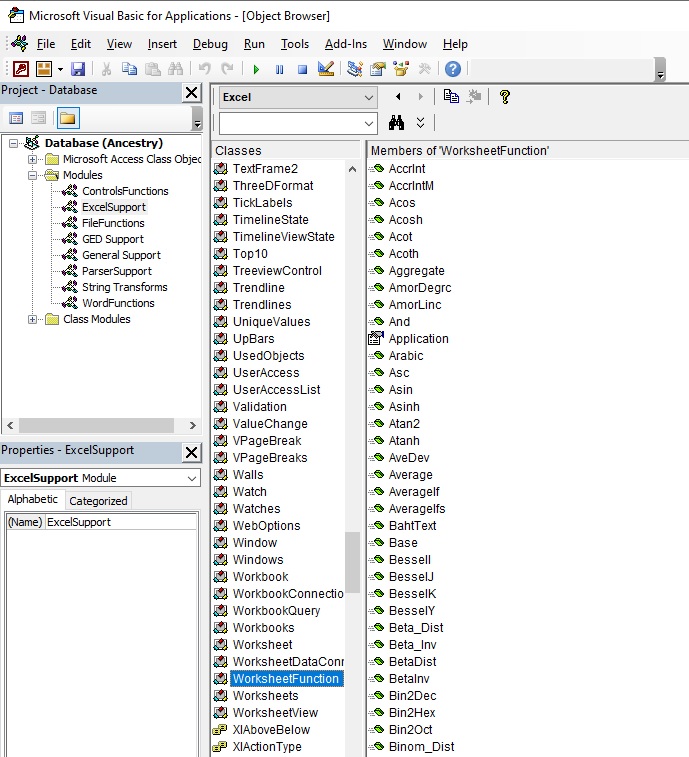Select the Worksheets class in the list
Image resolution: width=689 pixels, height=757 pixels.
pos(265,695)
